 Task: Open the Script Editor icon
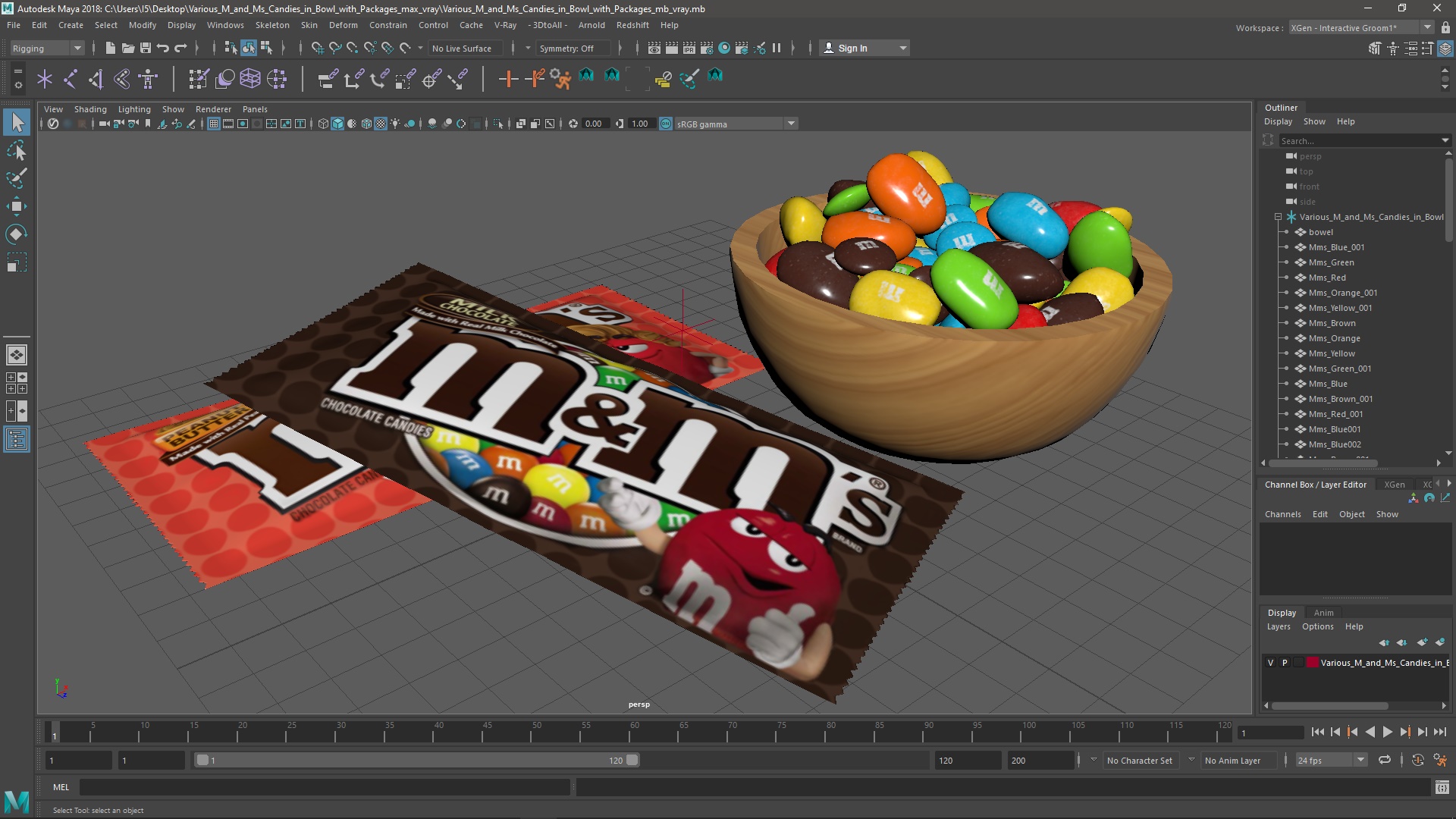pos(1442,787)
